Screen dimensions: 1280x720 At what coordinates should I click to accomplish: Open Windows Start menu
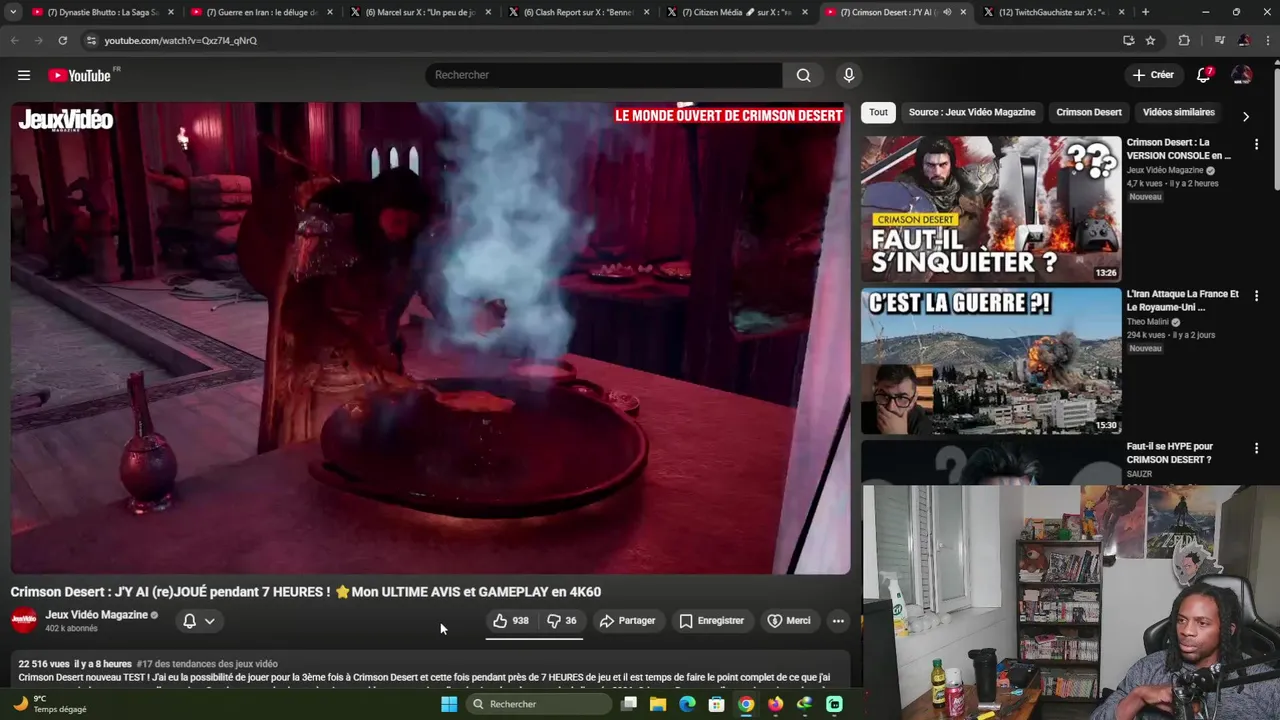click(x=449, y=704)
